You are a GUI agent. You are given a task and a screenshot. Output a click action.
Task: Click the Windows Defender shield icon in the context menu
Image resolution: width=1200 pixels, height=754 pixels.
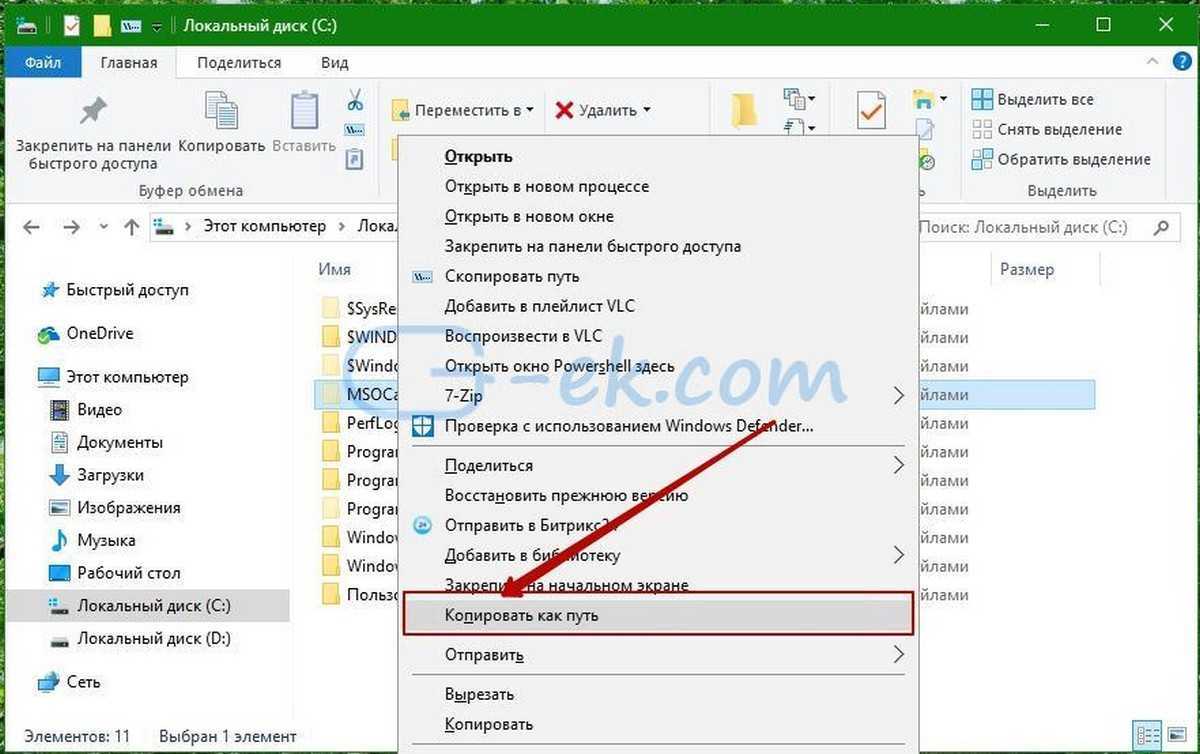pyautogui.click(x=424, y=427)
